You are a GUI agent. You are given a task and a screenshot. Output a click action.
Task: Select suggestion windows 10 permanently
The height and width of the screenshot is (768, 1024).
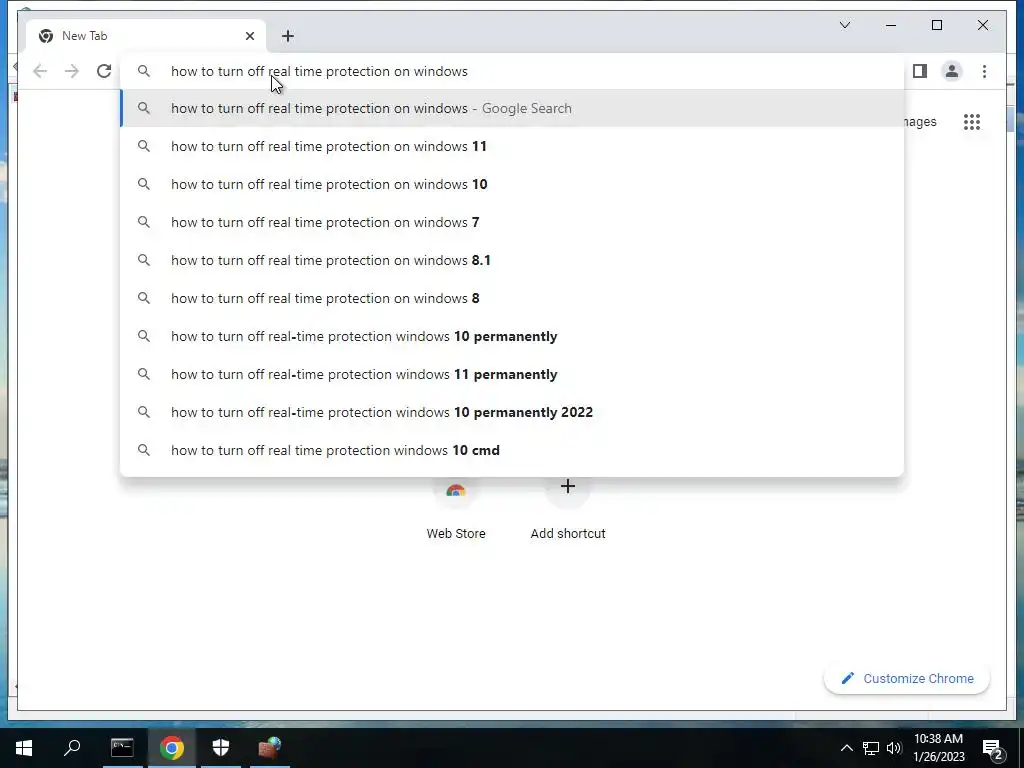513,336
